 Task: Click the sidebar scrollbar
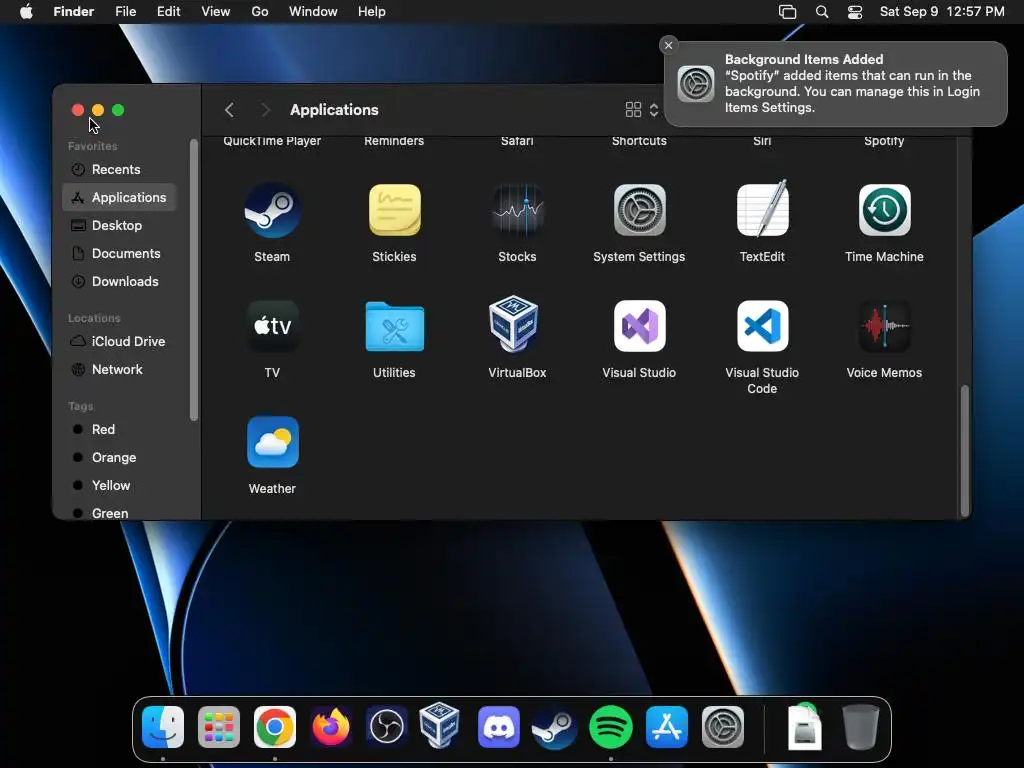tap(193, 280)
